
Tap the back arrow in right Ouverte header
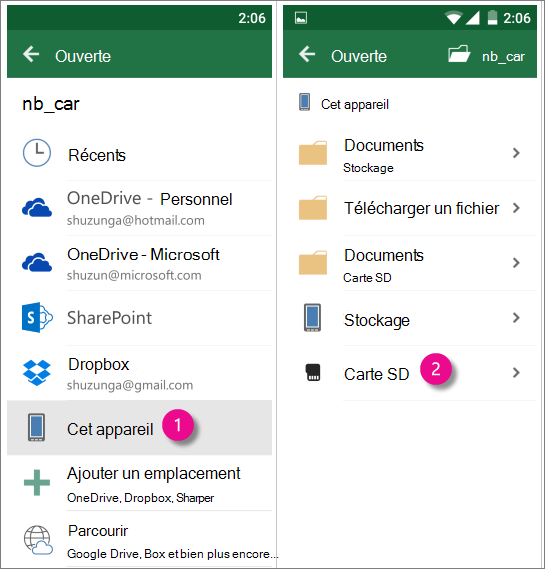[x=307, y=54]
